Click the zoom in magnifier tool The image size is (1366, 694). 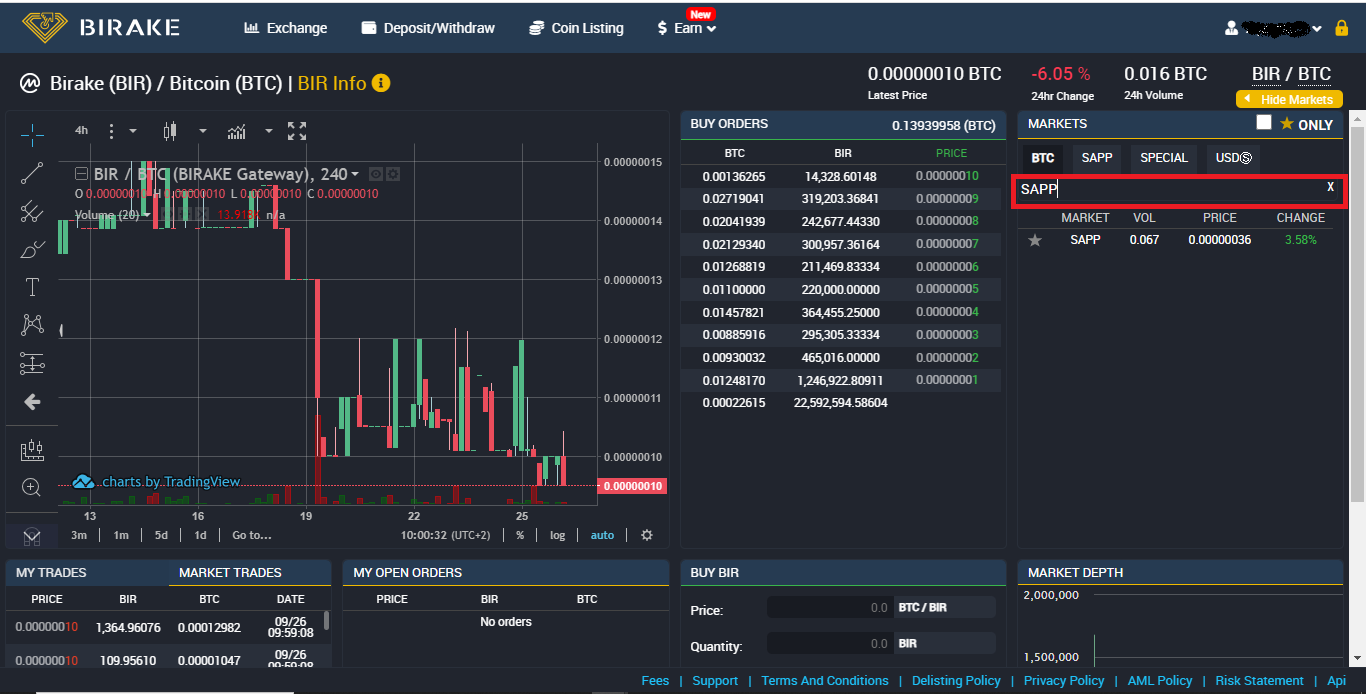(x=32, y=487)
